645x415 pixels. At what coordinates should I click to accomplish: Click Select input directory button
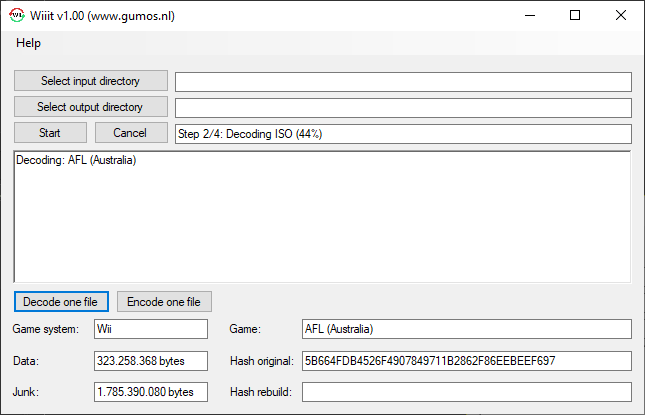[x=90, y=81]
